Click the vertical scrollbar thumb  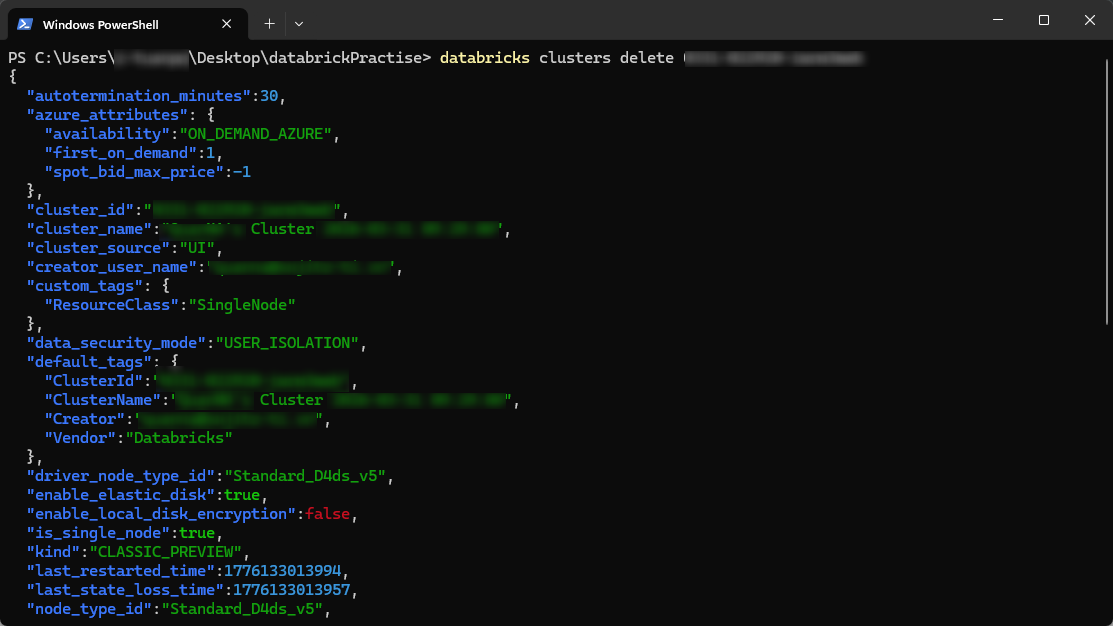click(x=1106, y=190)
